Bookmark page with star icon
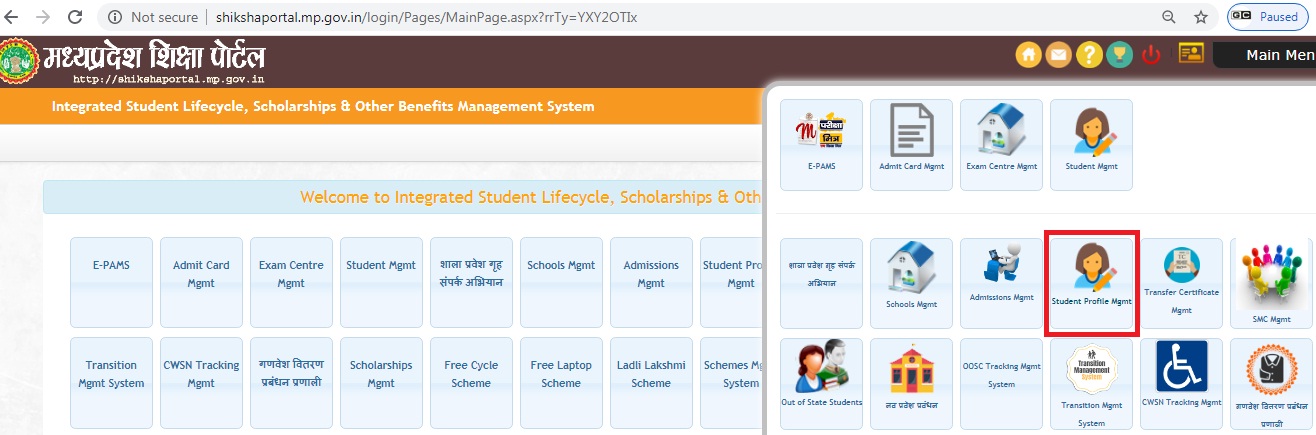Image resolution: width=1316 pixels, height=435 pixels. (1201, 17)
